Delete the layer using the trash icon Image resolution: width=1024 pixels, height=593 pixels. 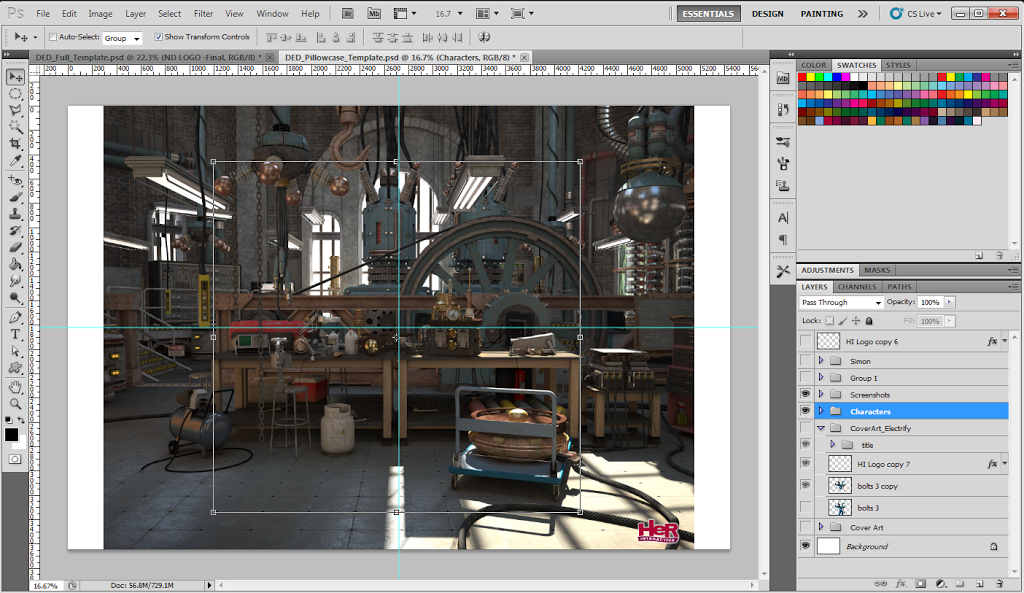tap(999, 583)
